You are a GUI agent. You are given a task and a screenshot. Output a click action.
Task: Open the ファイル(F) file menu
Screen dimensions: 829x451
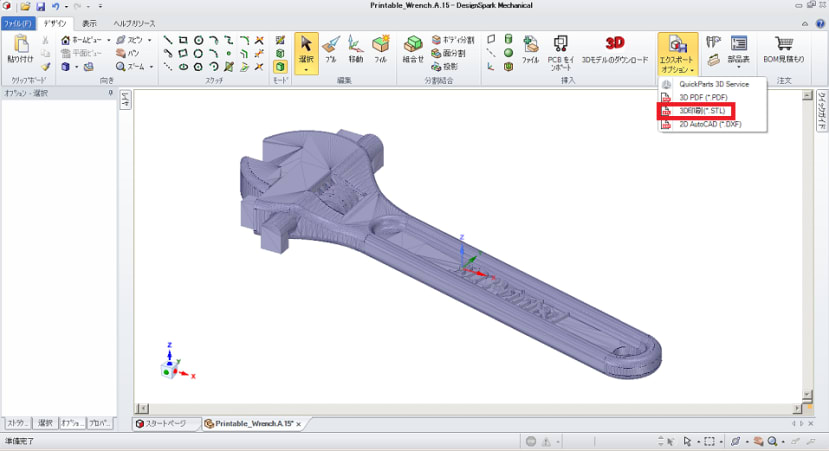(x=18, y=23)
